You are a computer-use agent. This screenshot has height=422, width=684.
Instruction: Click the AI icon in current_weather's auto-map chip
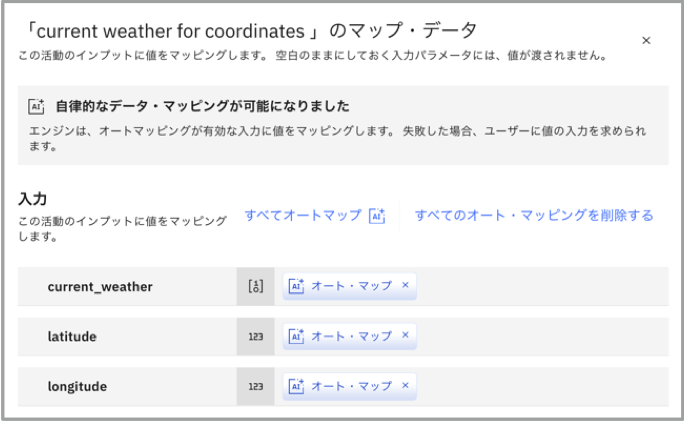tap(296, 286)
